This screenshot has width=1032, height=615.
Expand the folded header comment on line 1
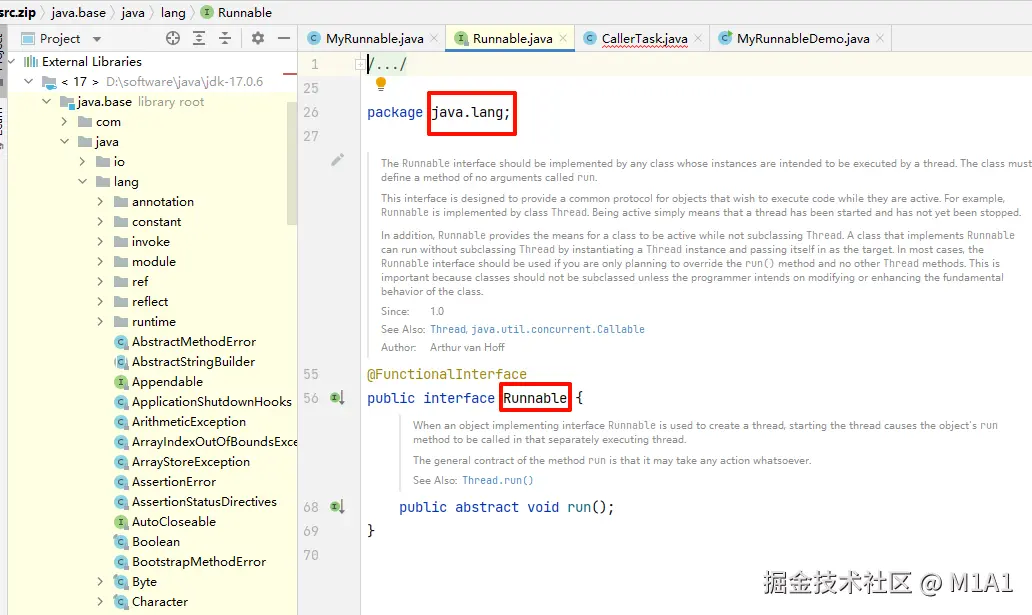(x=360, y=65)
